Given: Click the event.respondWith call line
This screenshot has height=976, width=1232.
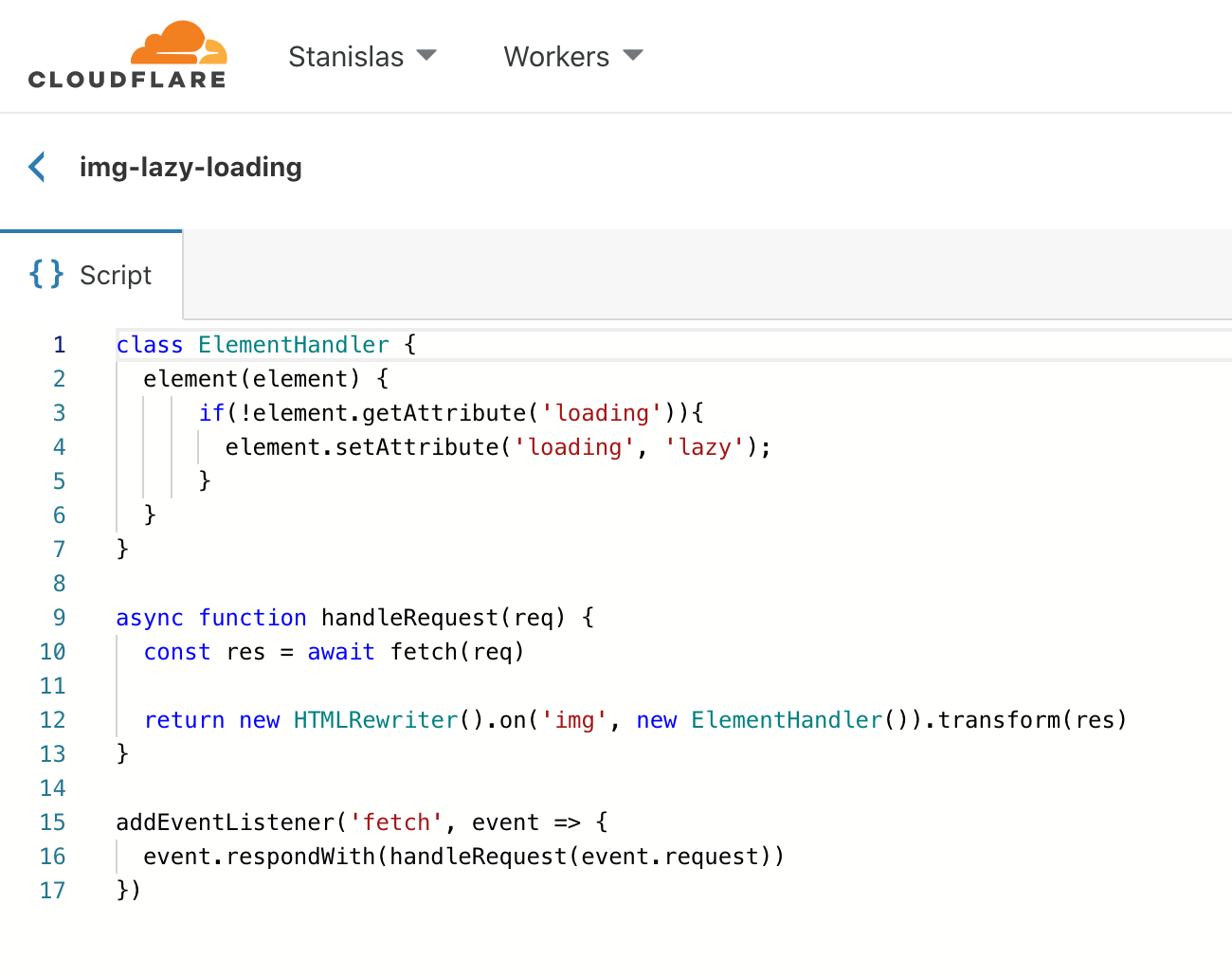Looking at the screenshot, I should click(x=464, y=857).
